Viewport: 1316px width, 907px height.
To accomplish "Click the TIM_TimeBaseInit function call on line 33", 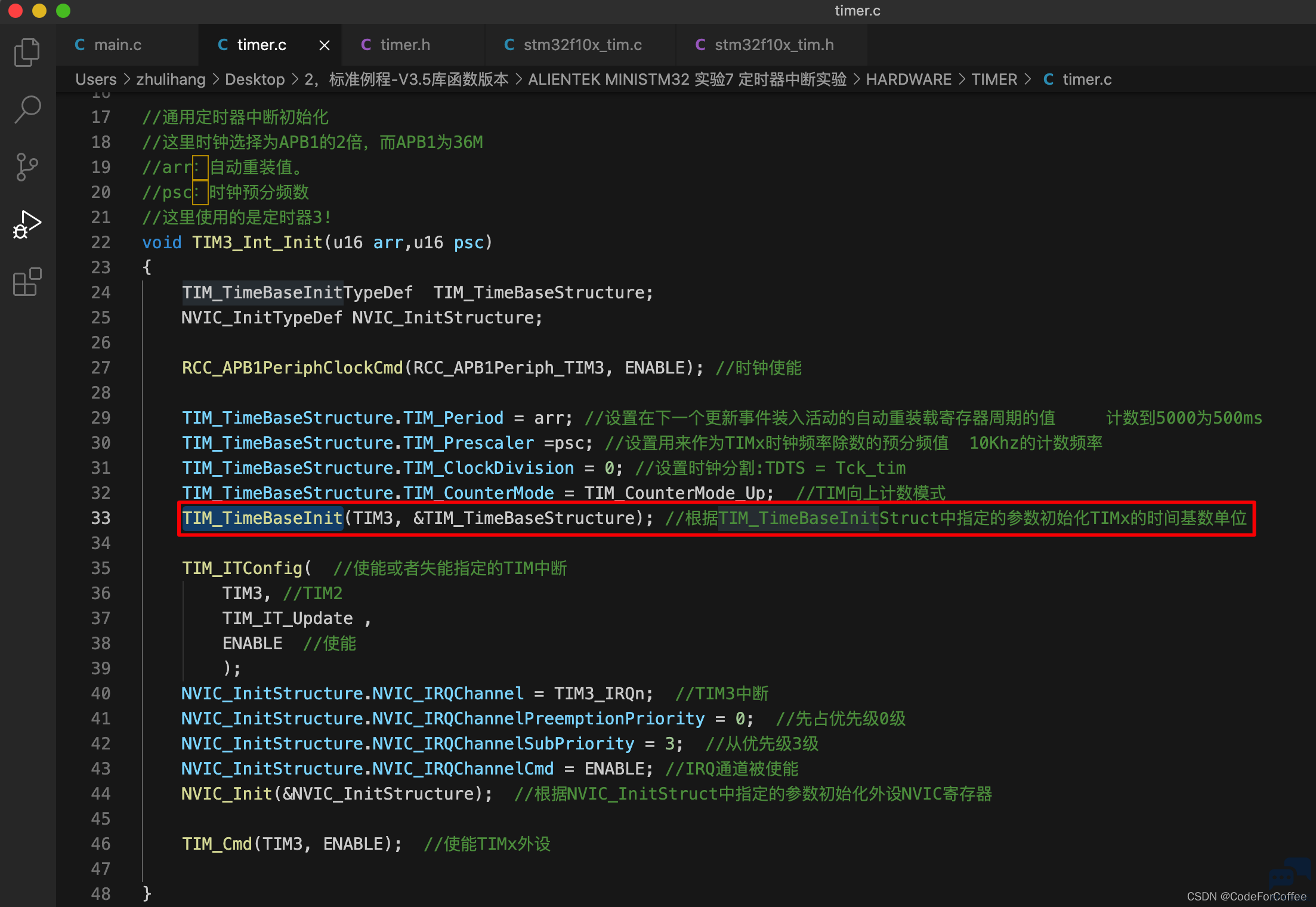I will 262,518.
